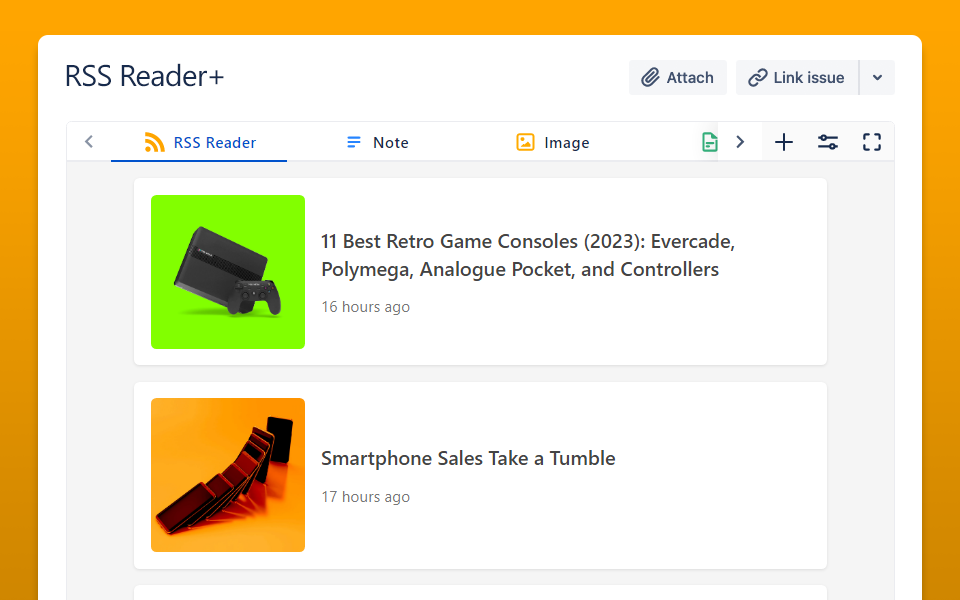Click the RSS Reader+ title
960x600 pixels.
(144, 77)
